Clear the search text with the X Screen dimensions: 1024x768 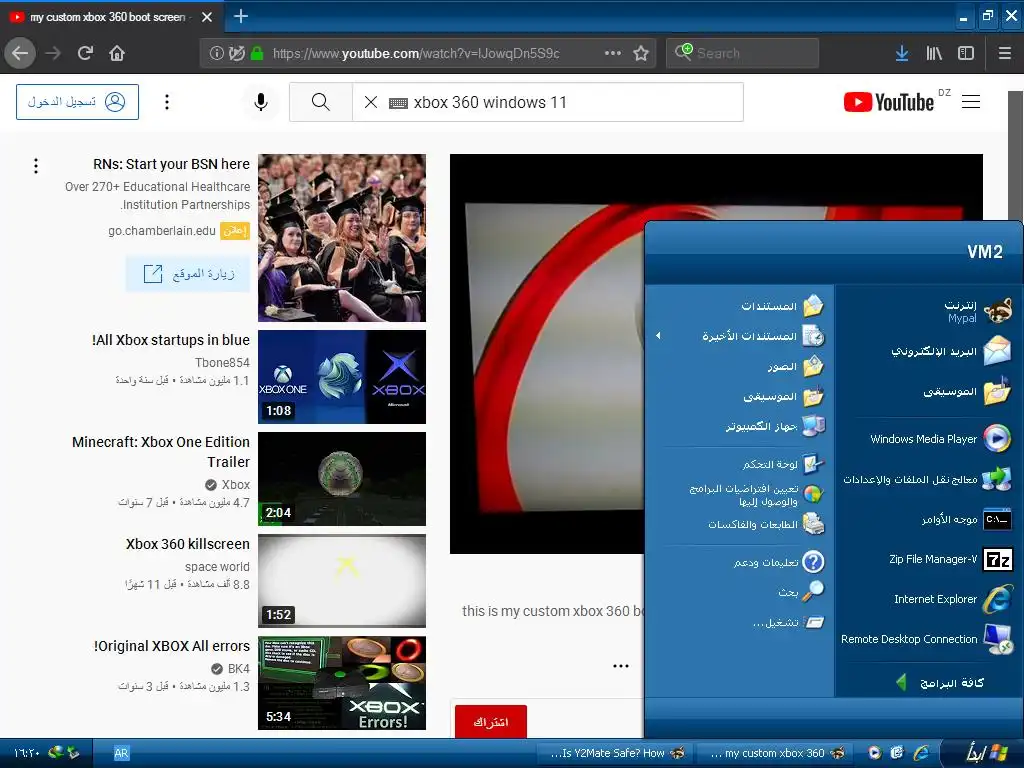(370, 102)
